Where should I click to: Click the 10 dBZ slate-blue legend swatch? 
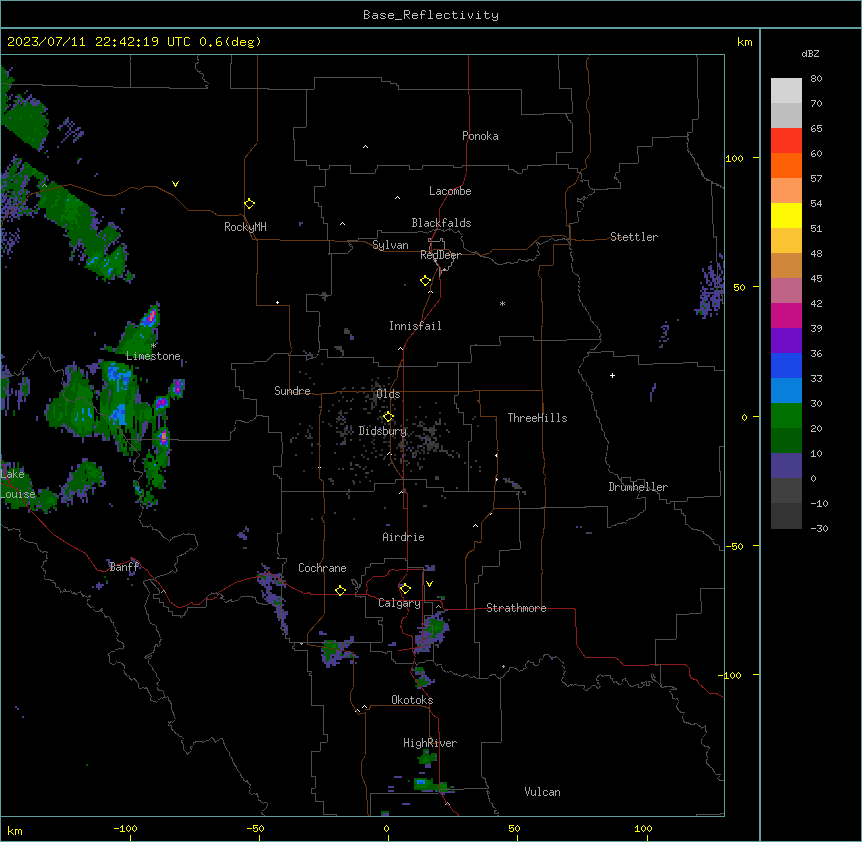[786, 466]
